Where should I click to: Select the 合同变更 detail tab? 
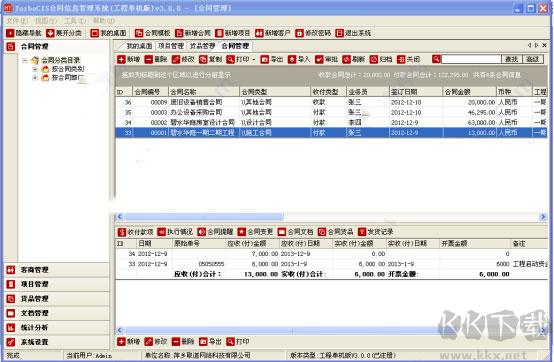255,232
